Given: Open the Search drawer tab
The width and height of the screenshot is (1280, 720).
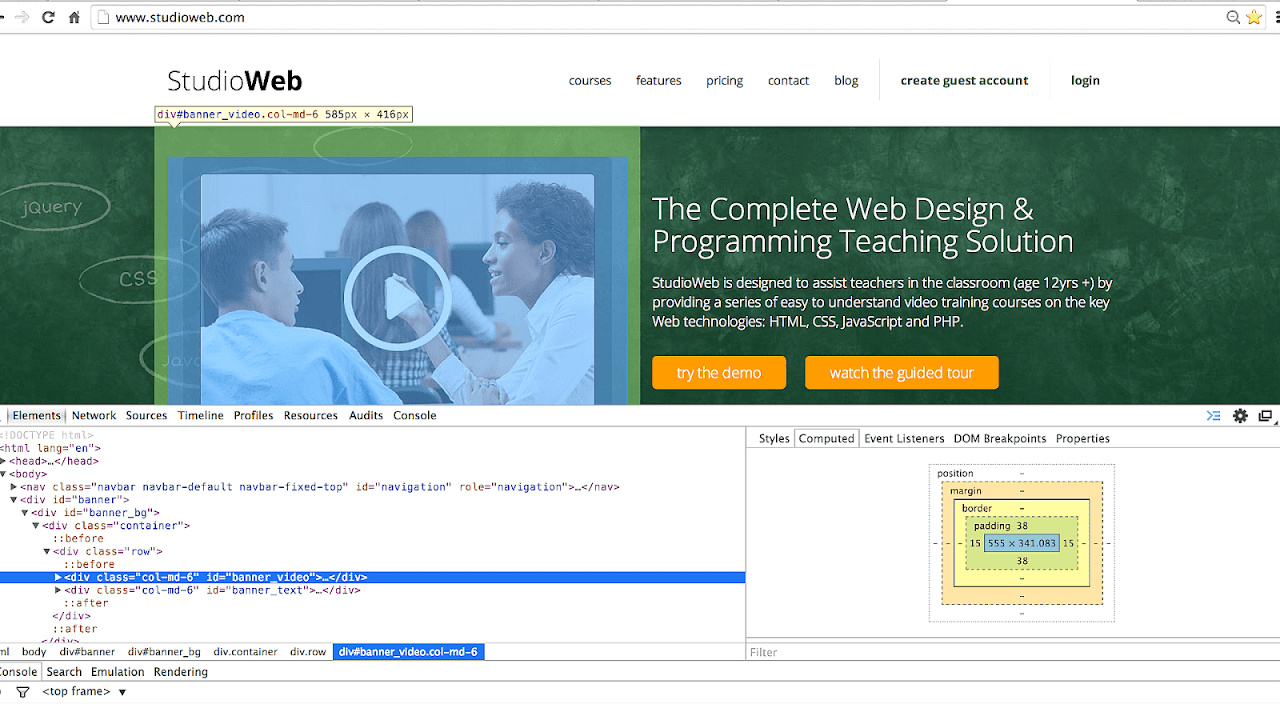Looking at the screenshot, I should coord(64,672).
